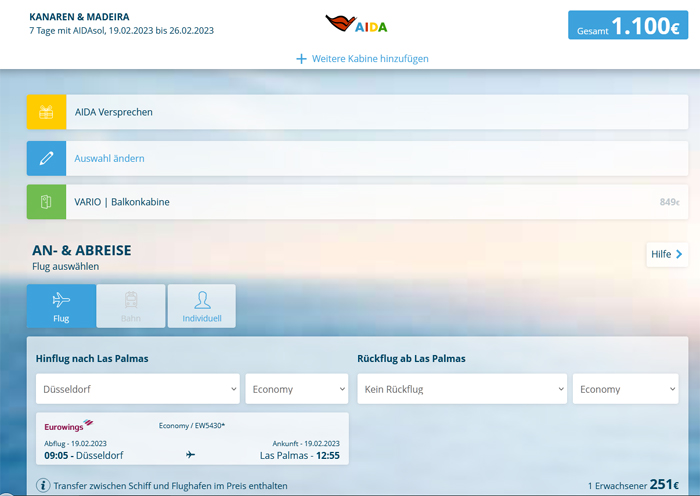Click Weitere Kabine hinzufügen link

point(370,58)
